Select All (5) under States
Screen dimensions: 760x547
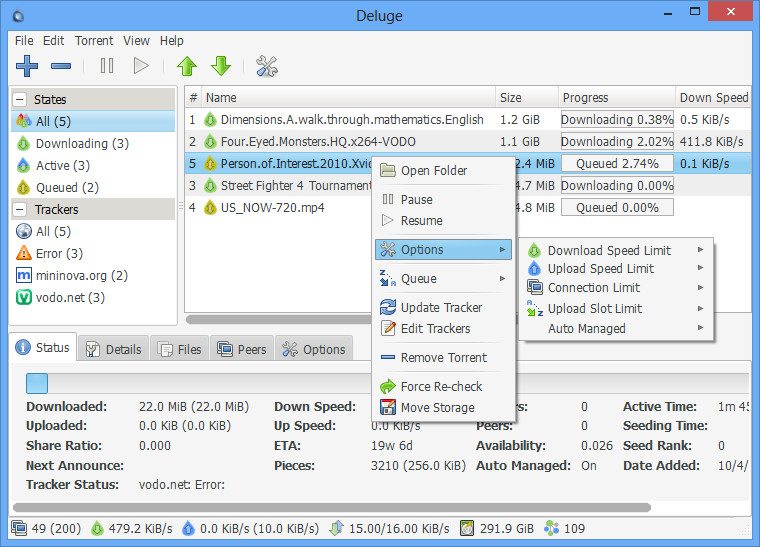point(93,121)
